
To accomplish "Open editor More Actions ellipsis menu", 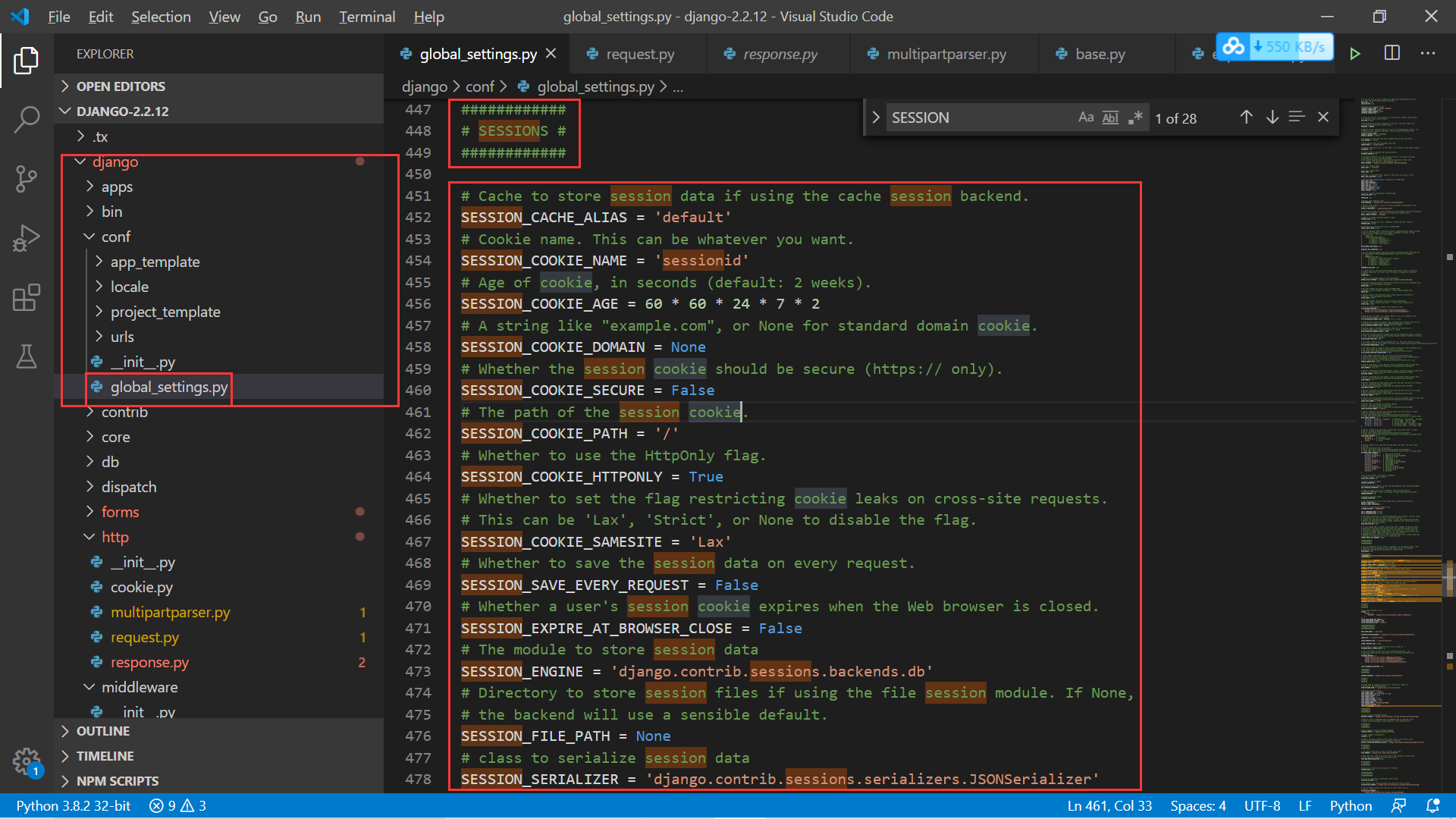I will pos(1428,53).
